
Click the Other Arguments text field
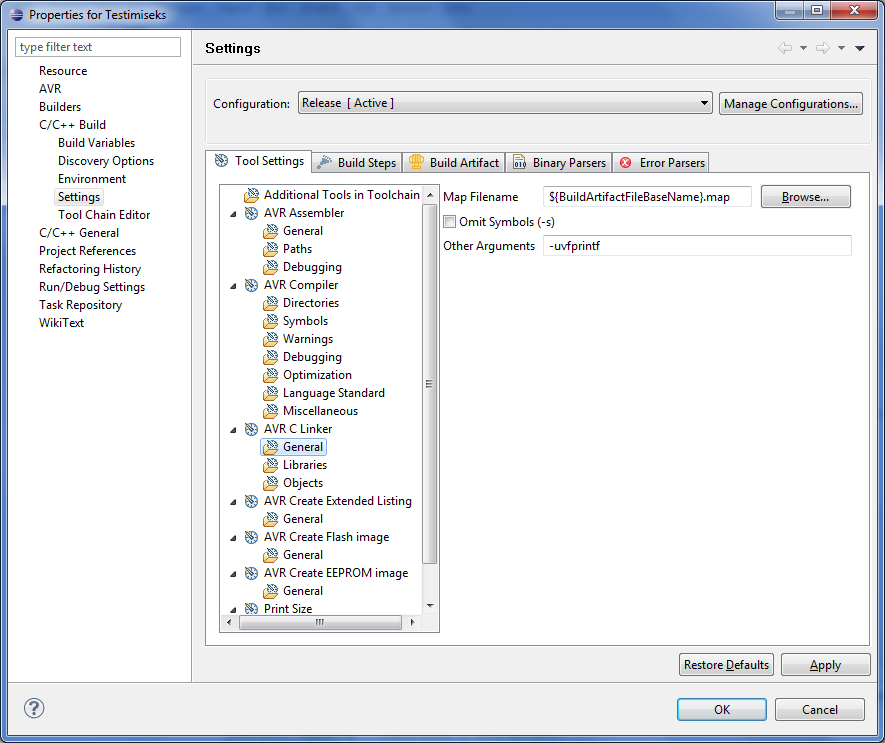697,246
